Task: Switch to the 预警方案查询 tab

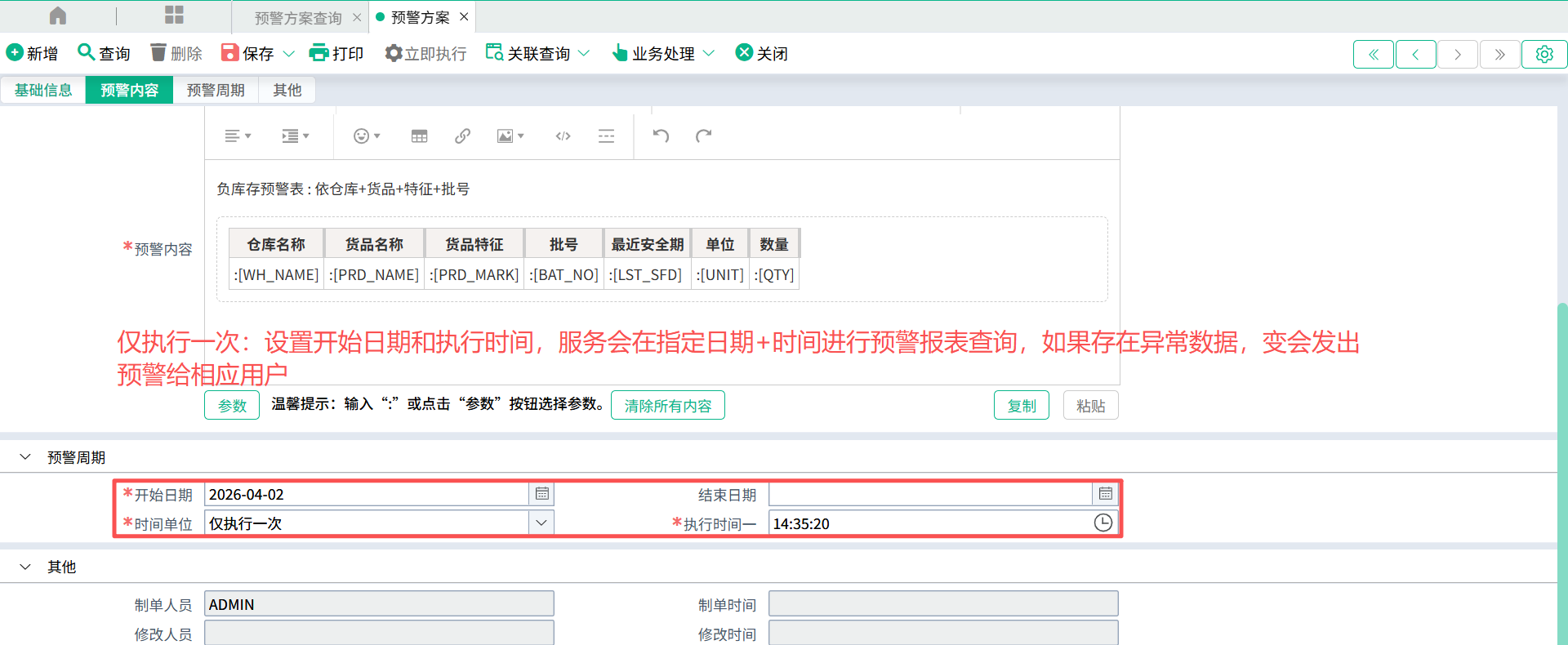Action: pos(298,18)
